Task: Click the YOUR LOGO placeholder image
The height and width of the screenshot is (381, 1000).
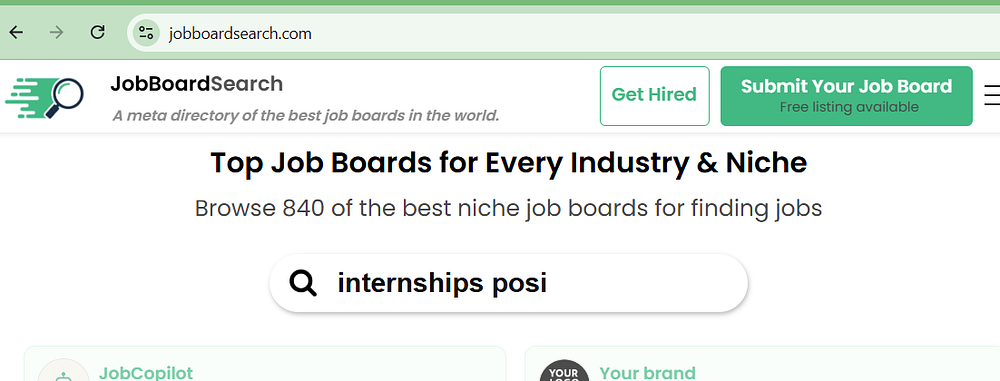Action: point(564,370)
